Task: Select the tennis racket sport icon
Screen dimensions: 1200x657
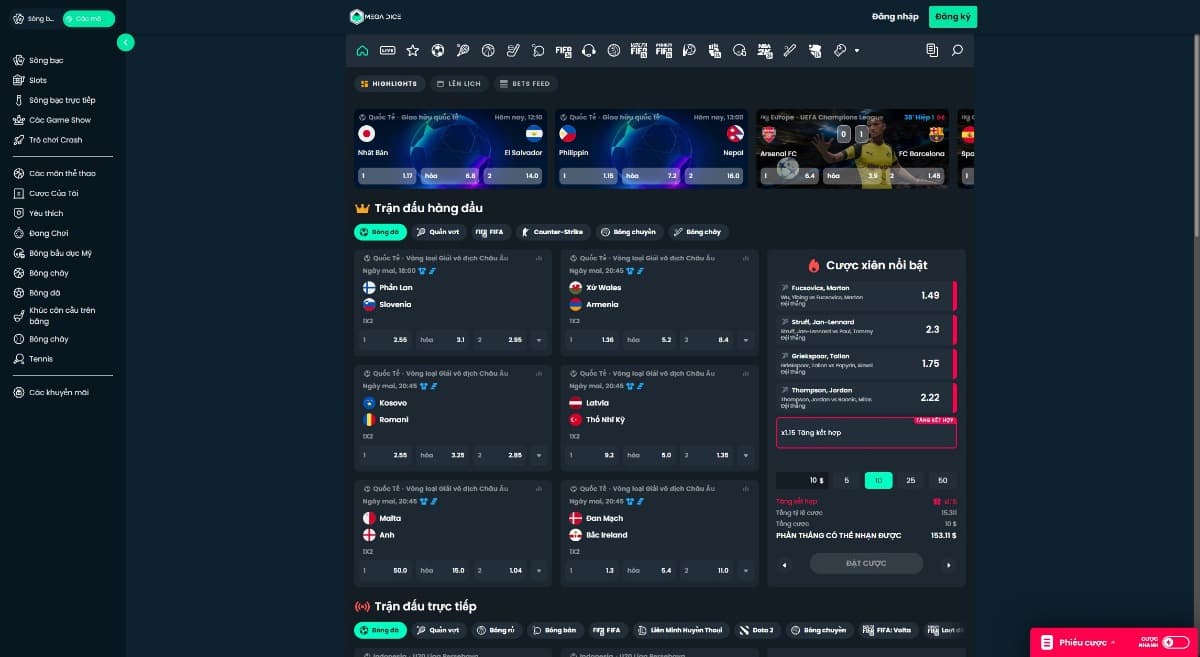Action: pyautogui.click(x=463, y=50)
